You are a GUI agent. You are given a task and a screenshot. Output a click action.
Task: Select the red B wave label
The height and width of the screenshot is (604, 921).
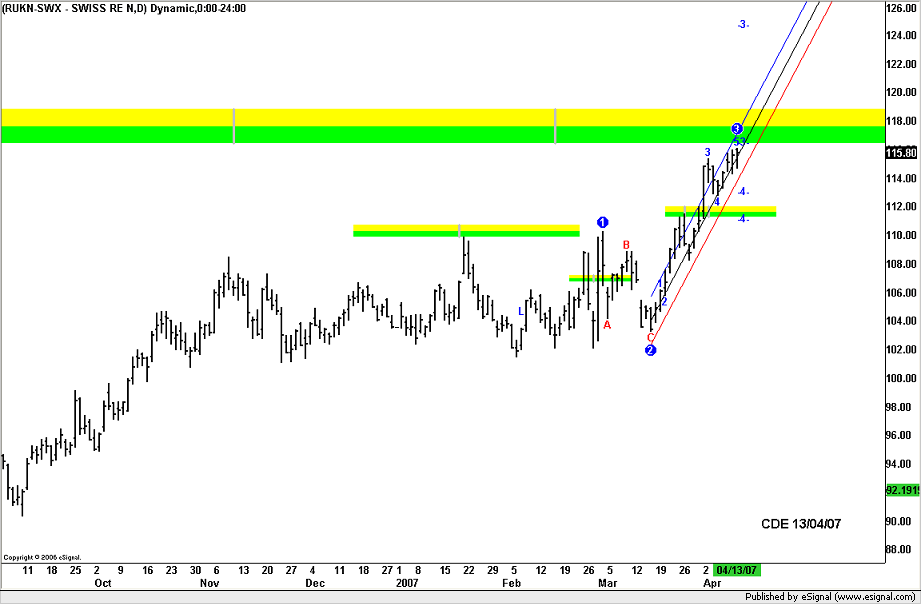click(627, 244)
